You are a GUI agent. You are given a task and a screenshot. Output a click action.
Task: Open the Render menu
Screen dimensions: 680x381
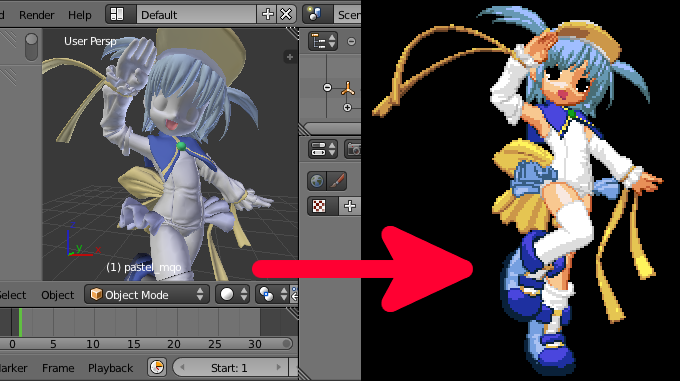(36, 15)
